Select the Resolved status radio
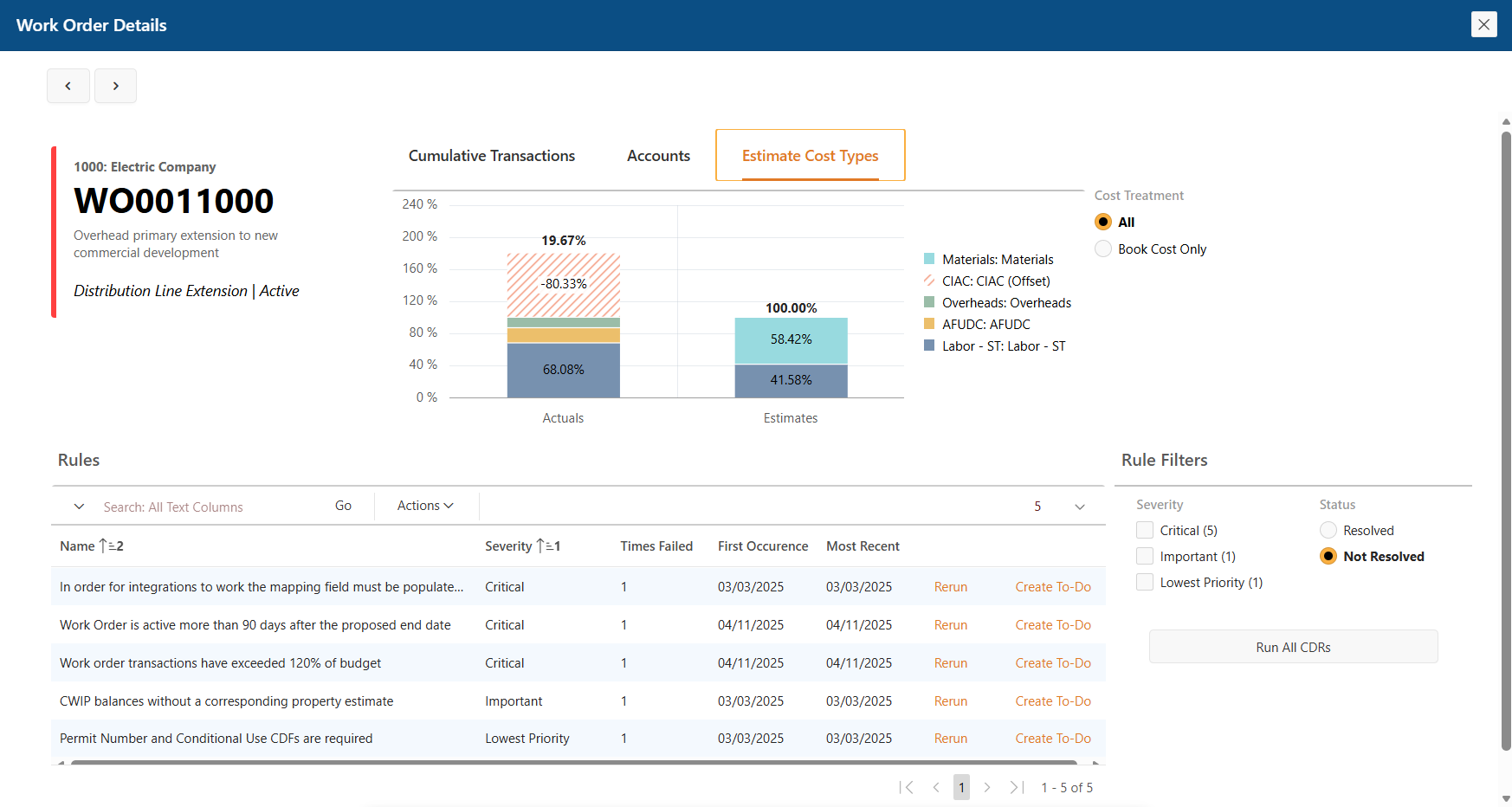This screenshot has height=807, width=1512. [x=1328, y=530]
